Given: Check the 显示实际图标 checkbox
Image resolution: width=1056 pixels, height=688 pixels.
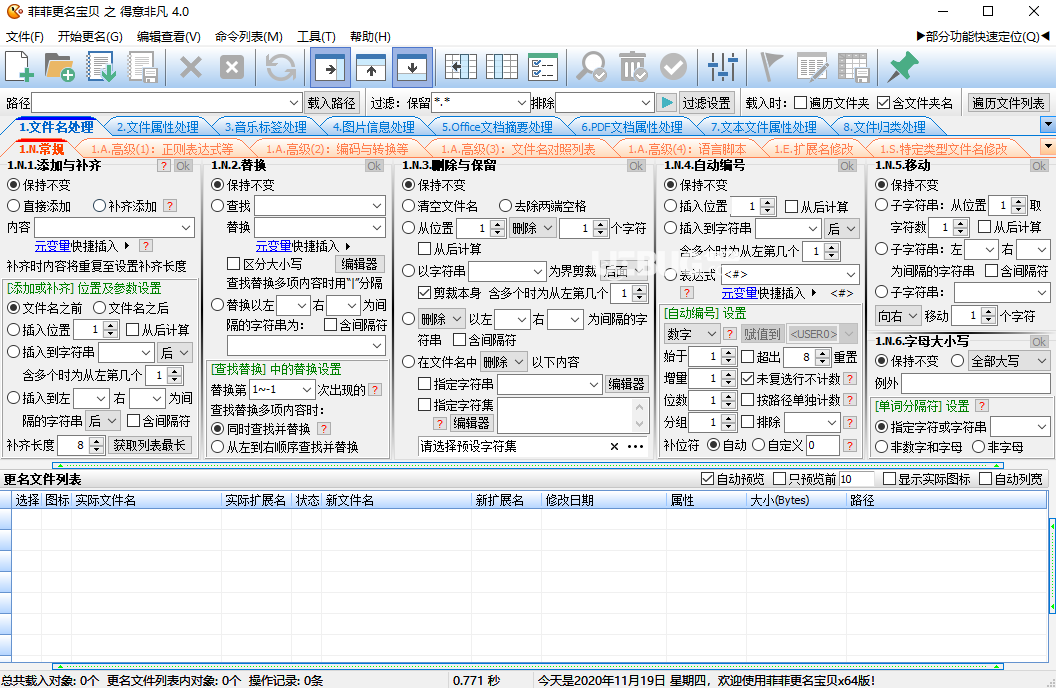Looking at the screenshot, I should point(889,479).
